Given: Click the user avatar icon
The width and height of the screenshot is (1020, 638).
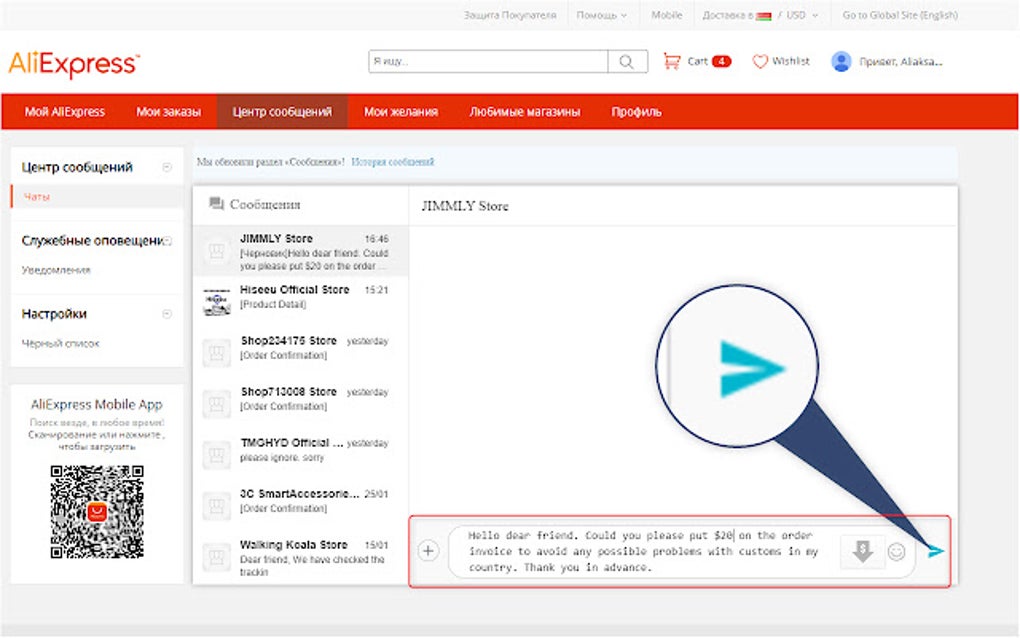Looking at the screenshot, I should coord(841,61).
